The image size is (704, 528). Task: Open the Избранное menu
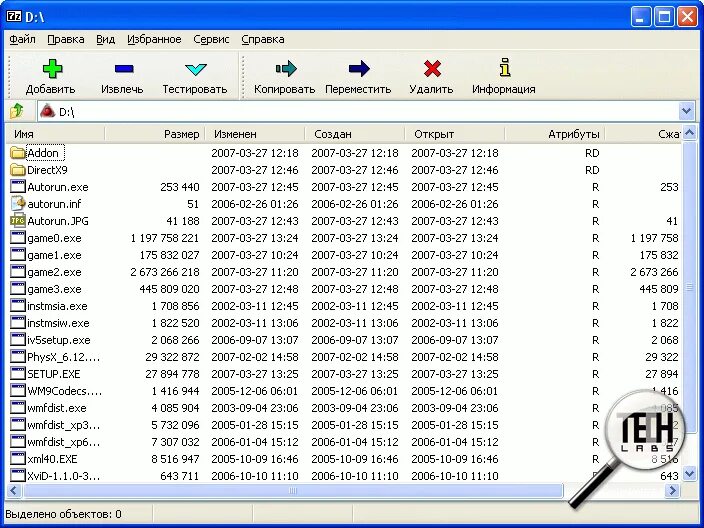(x=154, y=39)
